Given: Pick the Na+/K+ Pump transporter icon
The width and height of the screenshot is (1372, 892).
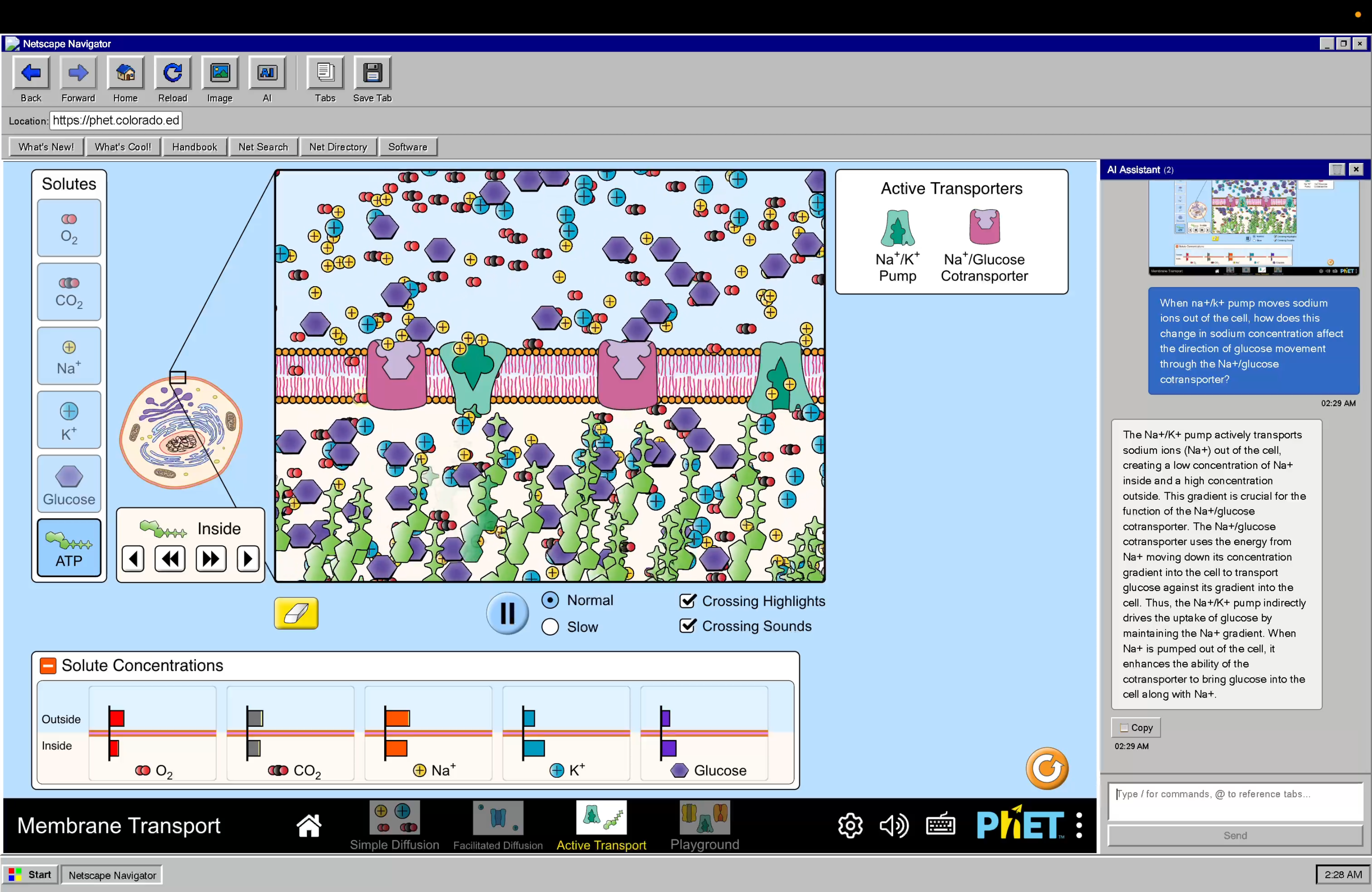Looking at the screenshot, I should (x=897, y=228).
